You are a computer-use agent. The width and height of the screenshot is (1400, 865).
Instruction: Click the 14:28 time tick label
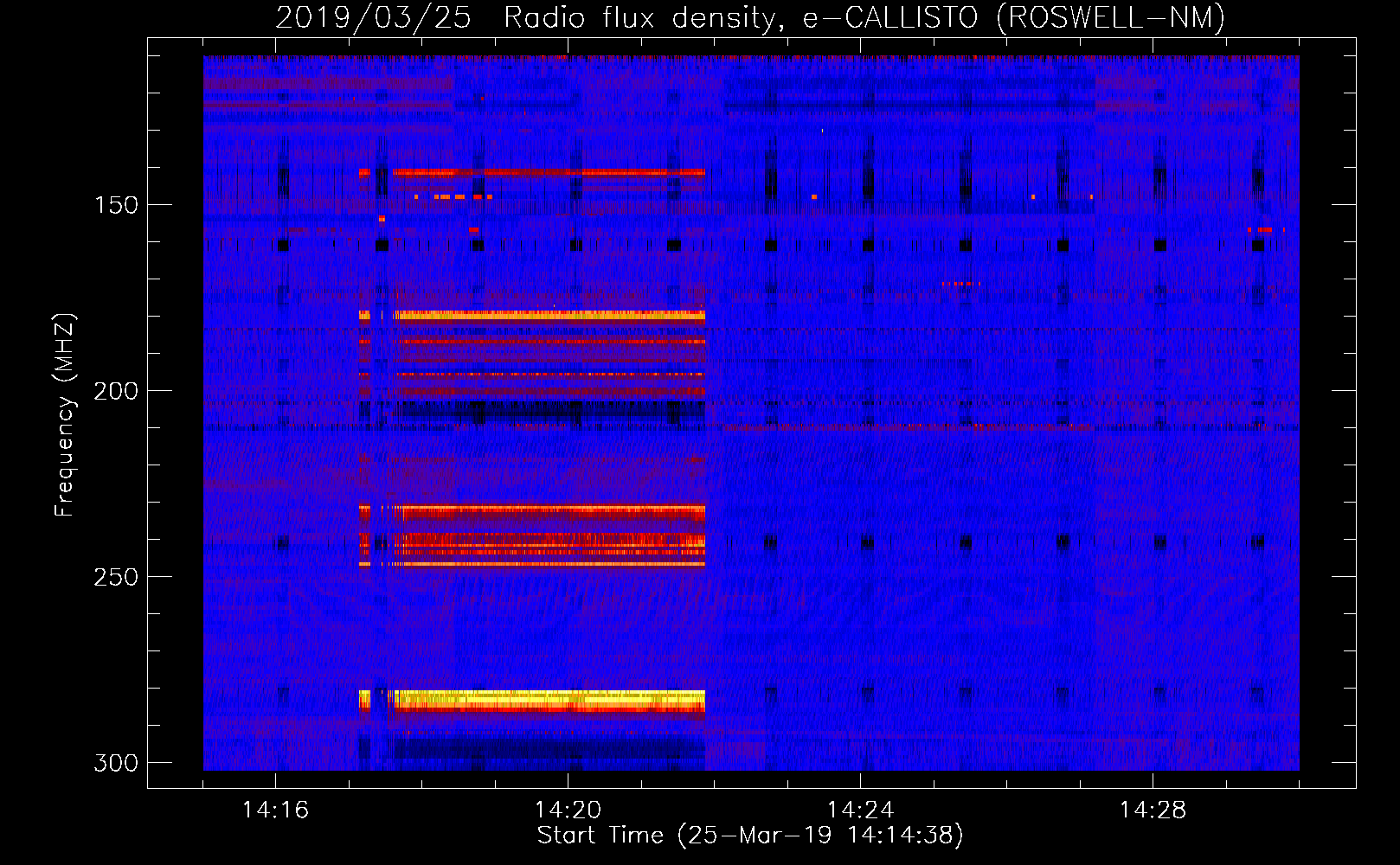[1153, 811]
